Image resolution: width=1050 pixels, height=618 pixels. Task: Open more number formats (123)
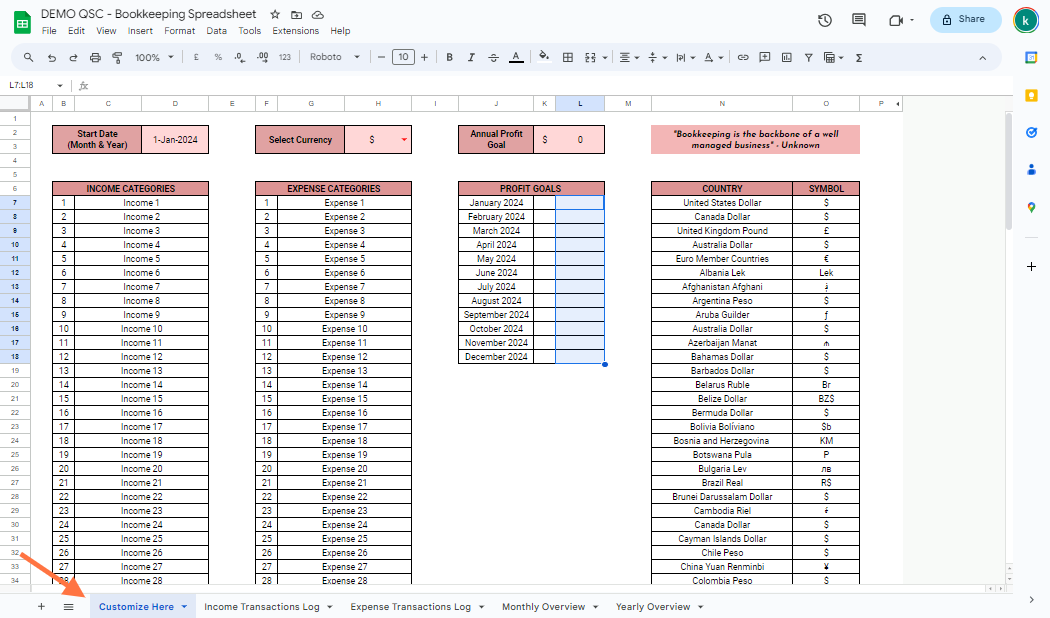pyautogui.click(x=285, y=58)
